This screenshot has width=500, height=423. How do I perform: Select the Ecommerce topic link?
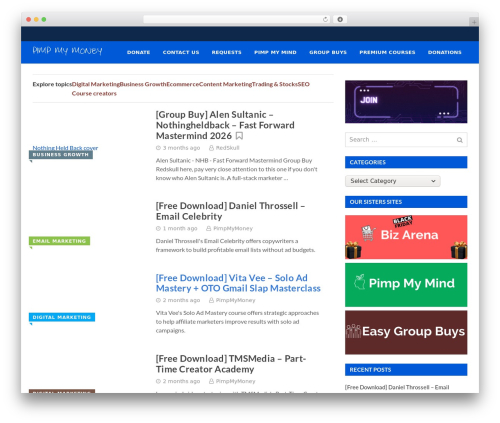(x=183, y=84)
